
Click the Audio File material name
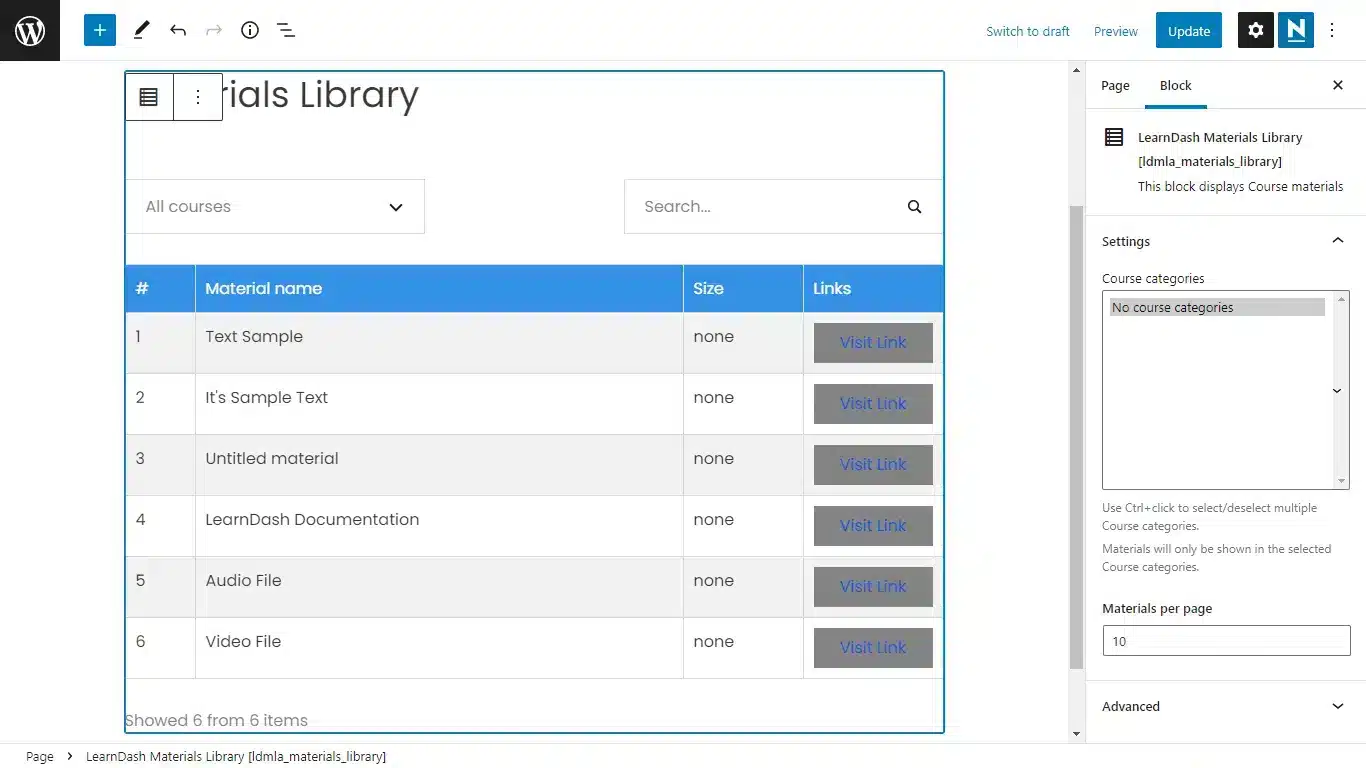(x=243, y=581)
